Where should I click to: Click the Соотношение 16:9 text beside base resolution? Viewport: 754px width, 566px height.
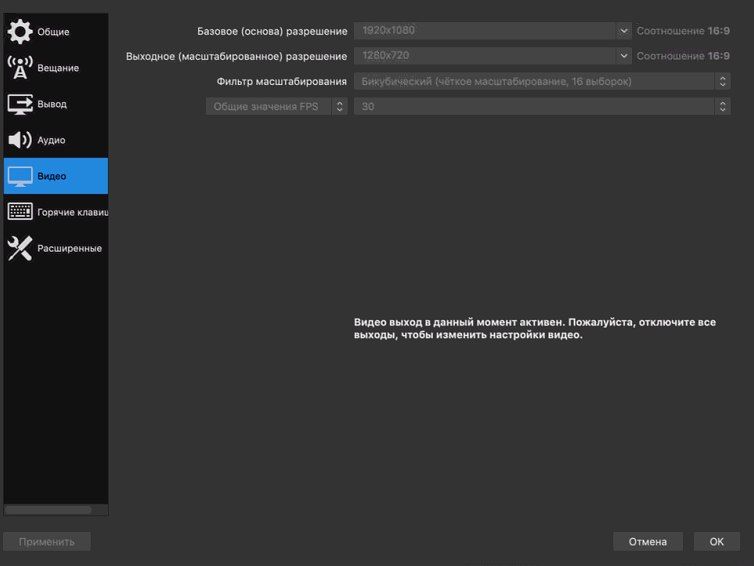click(683, 31)
